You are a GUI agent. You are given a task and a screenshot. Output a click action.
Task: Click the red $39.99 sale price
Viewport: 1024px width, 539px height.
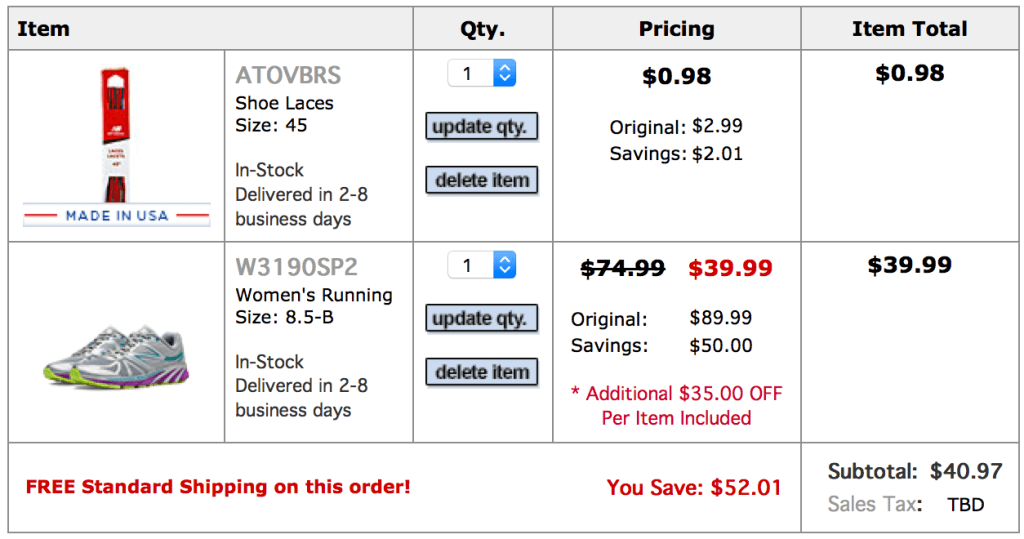point(730,268)
